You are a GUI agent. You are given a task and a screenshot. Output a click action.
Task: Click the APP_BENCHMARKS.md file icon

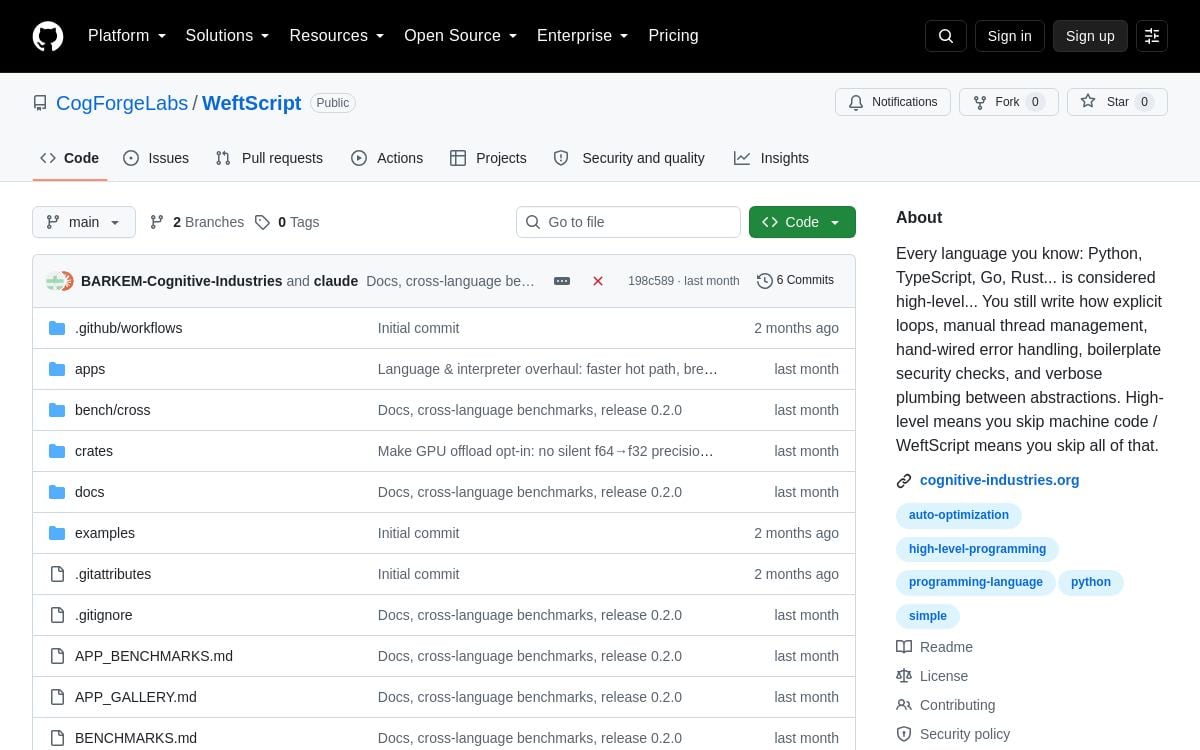(57, 656)
